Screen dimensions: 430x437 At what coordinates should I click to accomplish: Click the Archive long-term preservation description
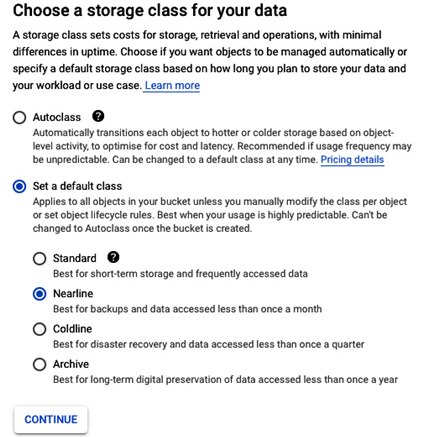(225, 380)
